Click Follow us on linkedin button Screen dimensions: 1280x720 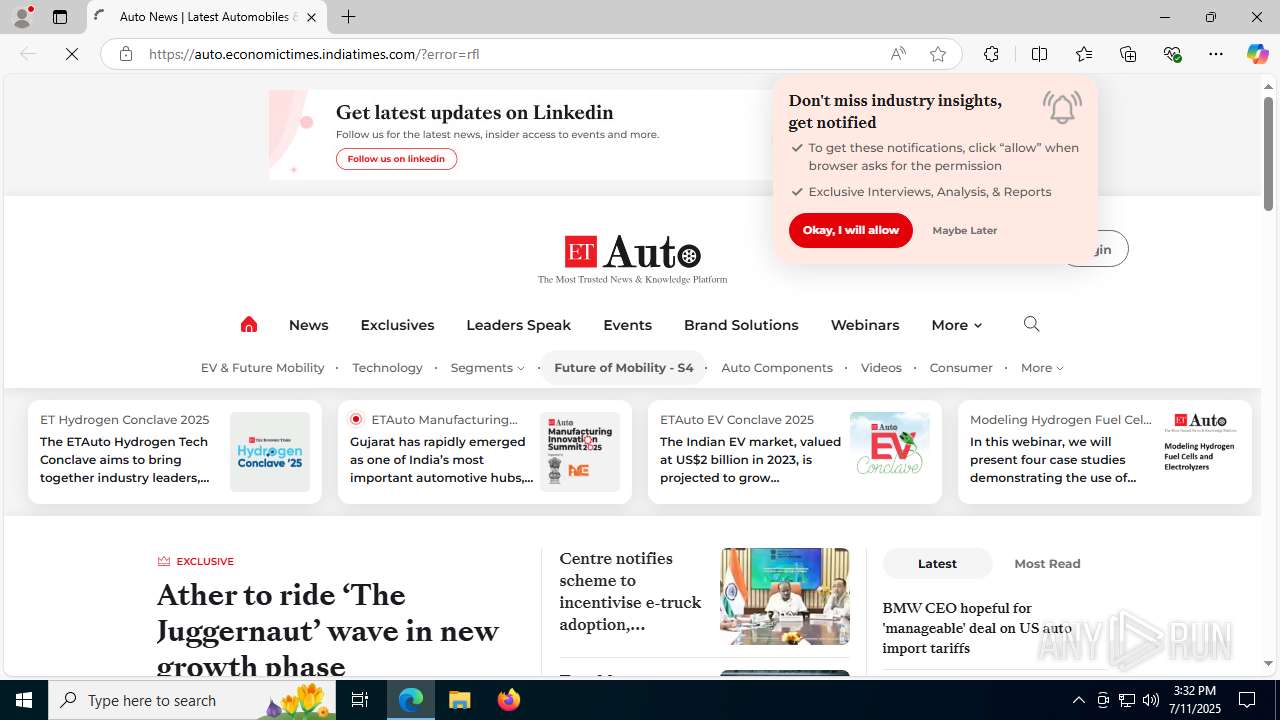(396, 159)
